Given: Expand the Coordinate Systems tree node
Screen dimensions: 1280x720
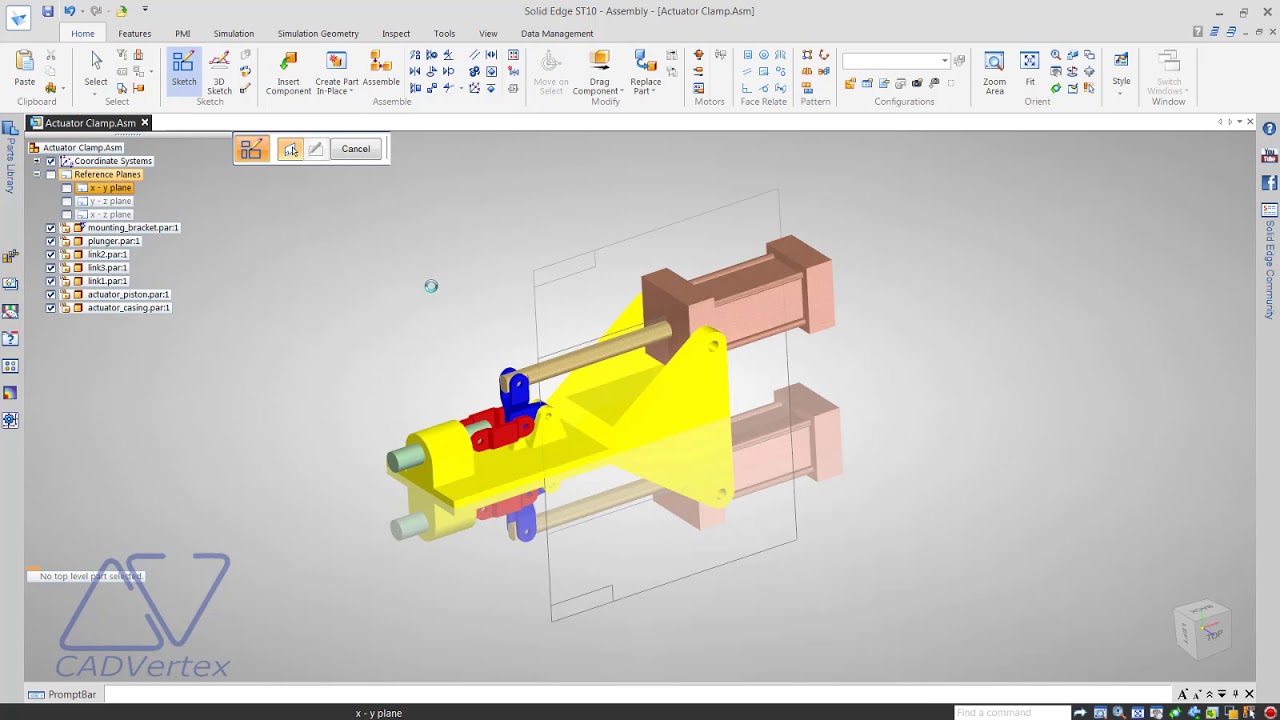Looking at the screenshot, I should [37, 161].
